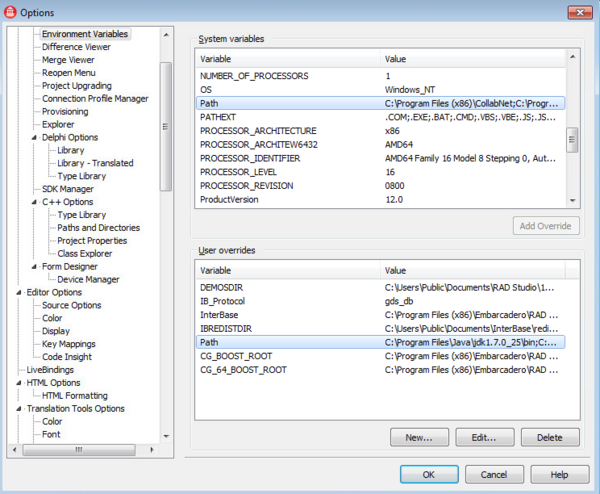
Task: Confirm the dialog with OK
Action: click(428, 473)
